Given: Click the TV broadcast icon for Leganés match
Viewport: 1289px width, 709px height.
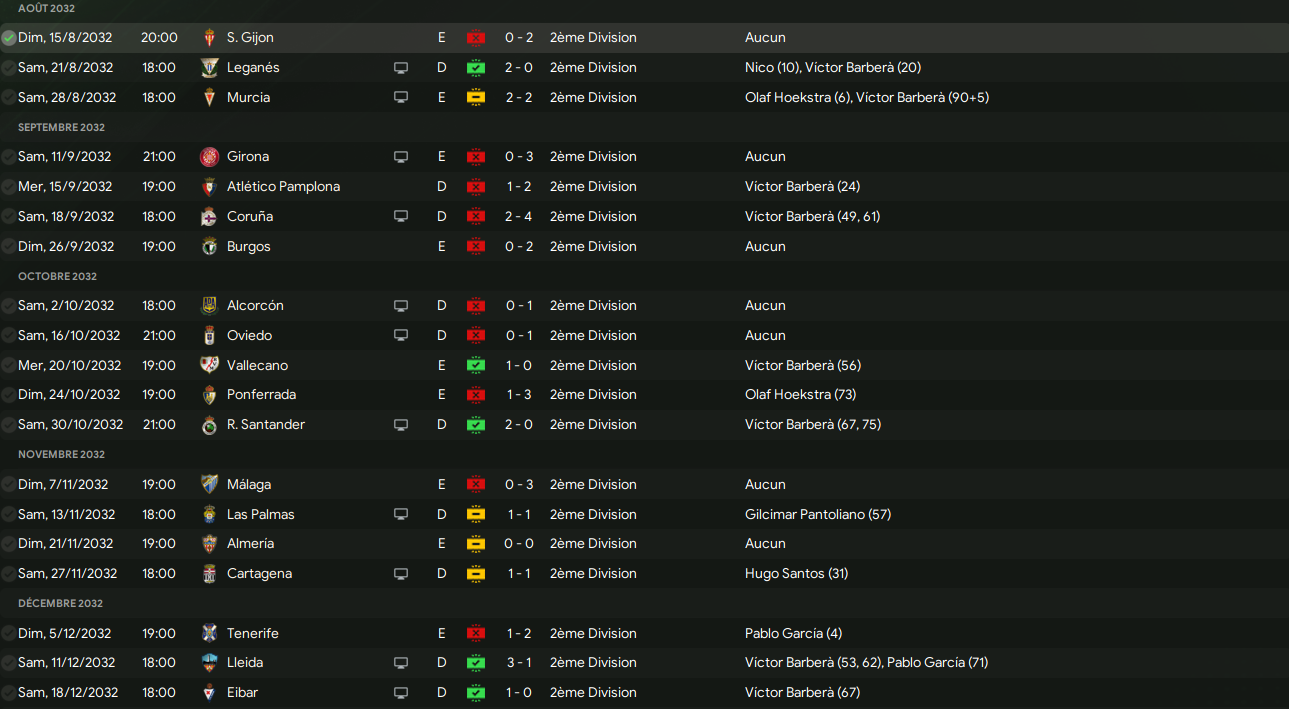Looking at the screenshot, I should pos(401,68).
